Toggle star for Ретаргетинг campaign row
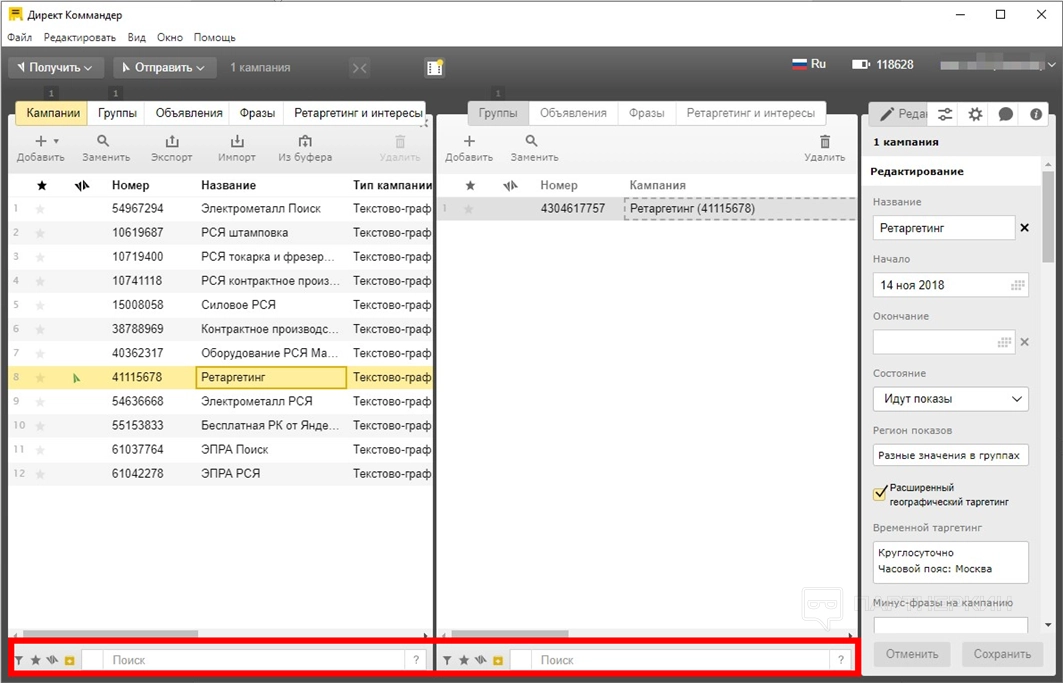Screen dimensions: 1063x683 41,377
